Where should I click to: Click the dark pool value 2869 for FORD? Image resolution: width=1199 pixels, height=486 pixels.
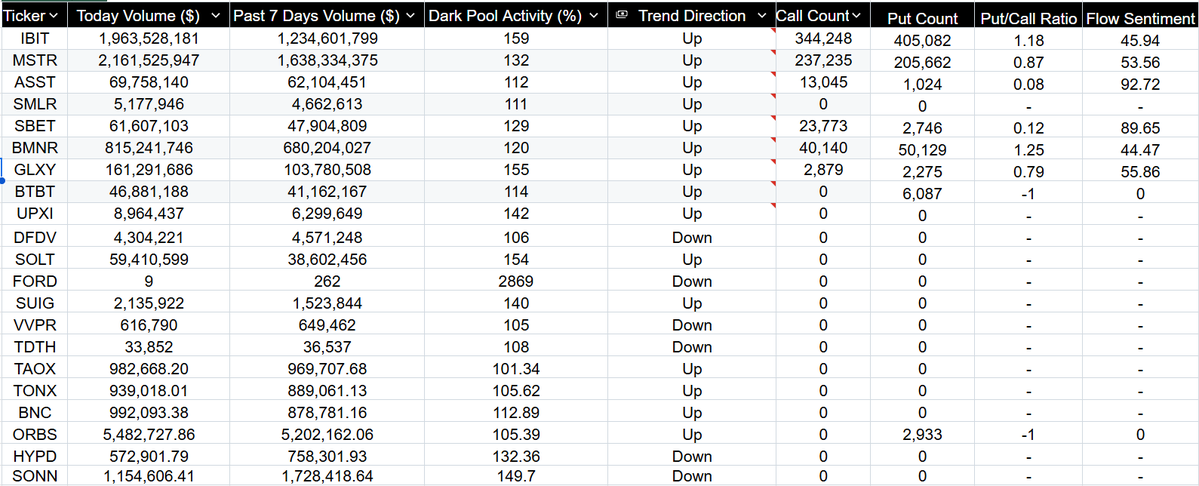(x=518, y=281)
